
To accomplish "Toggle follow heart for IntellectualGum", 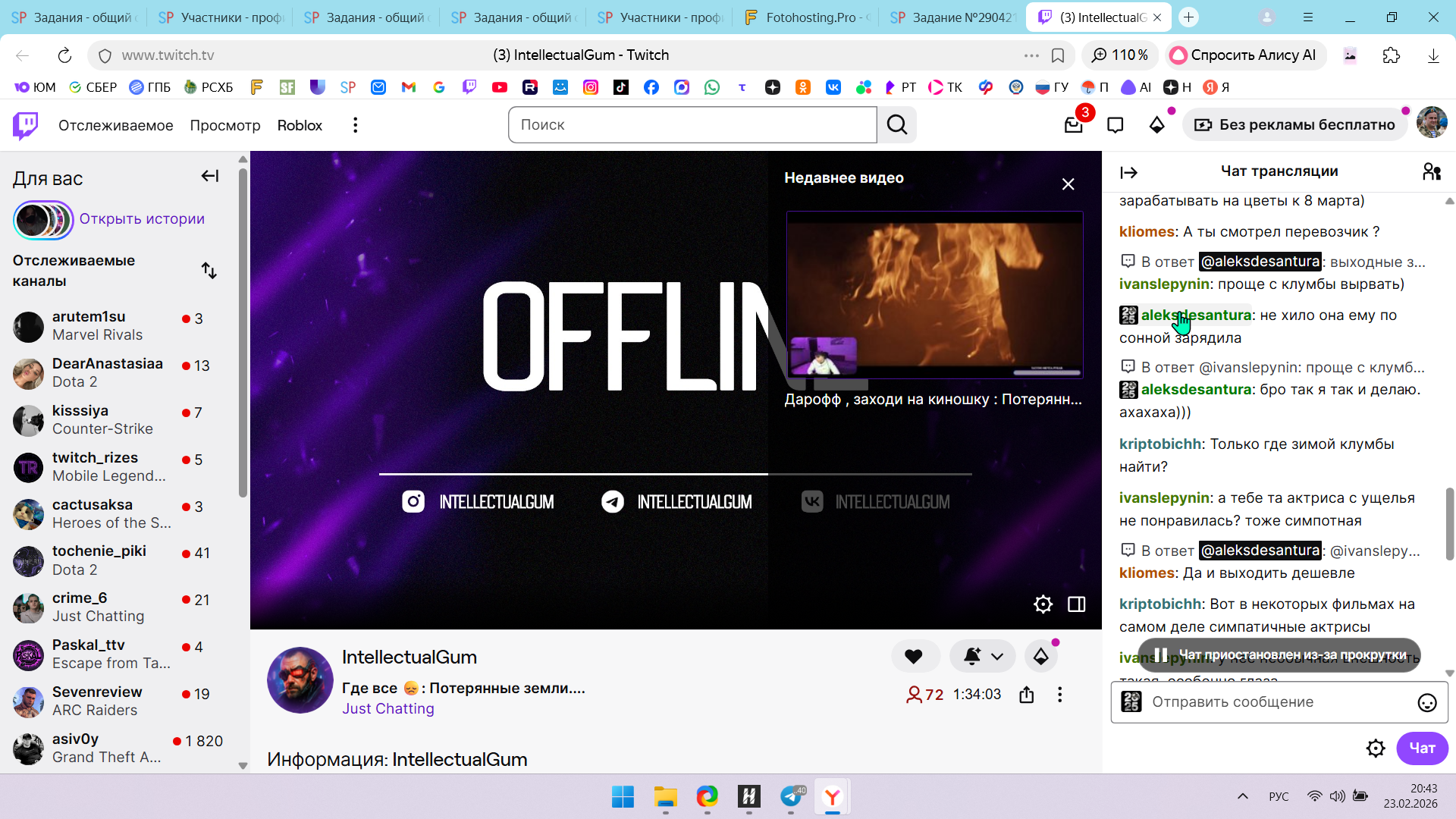I will point(914,657).
